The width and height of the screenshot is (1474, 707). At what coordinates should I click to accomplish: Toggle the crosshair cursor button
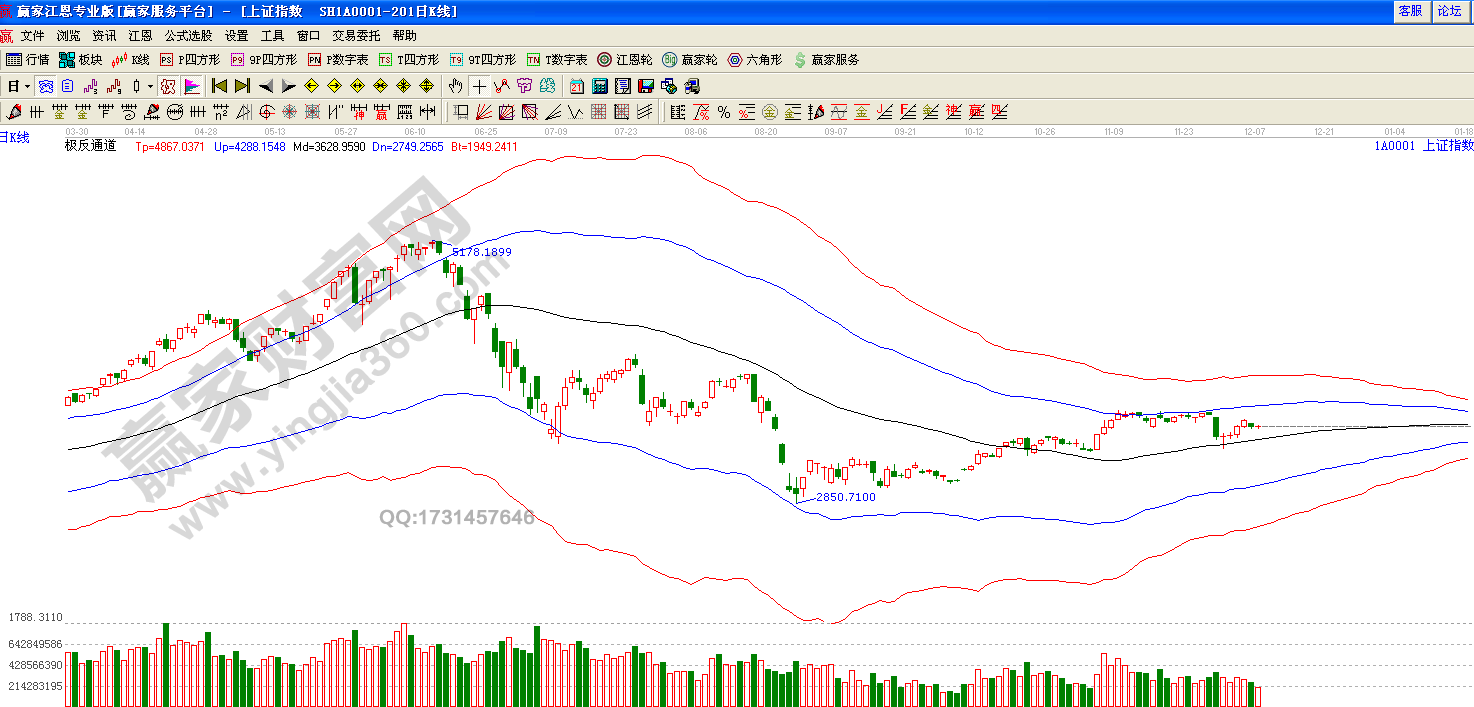pyautogui.click(x=480, y=86)
